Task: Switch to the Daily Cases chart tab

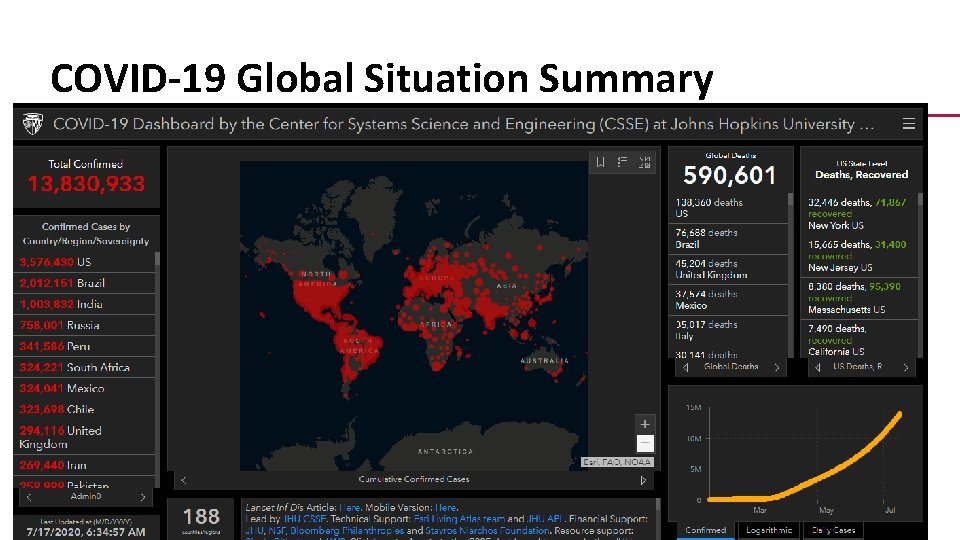Action: (833, 530)
